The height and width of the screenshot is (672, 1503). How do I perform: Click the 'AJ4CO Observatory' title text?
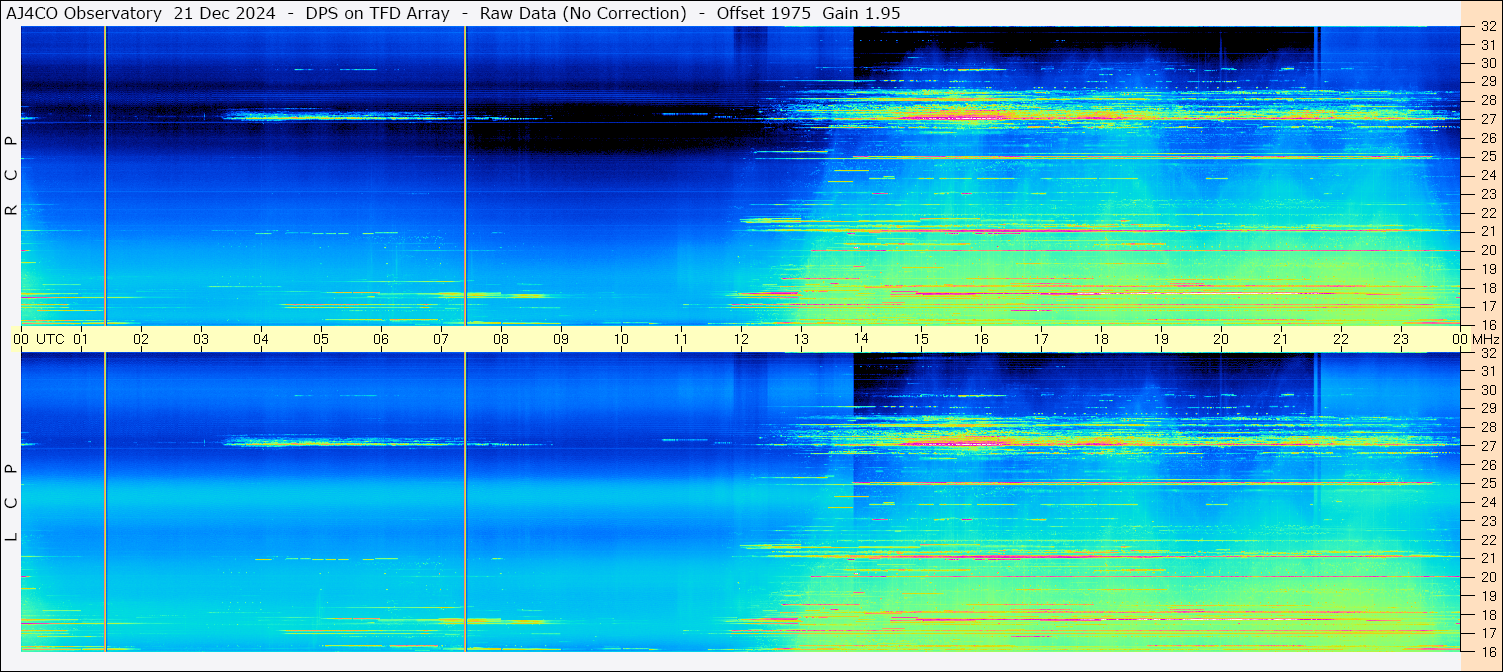84,13
